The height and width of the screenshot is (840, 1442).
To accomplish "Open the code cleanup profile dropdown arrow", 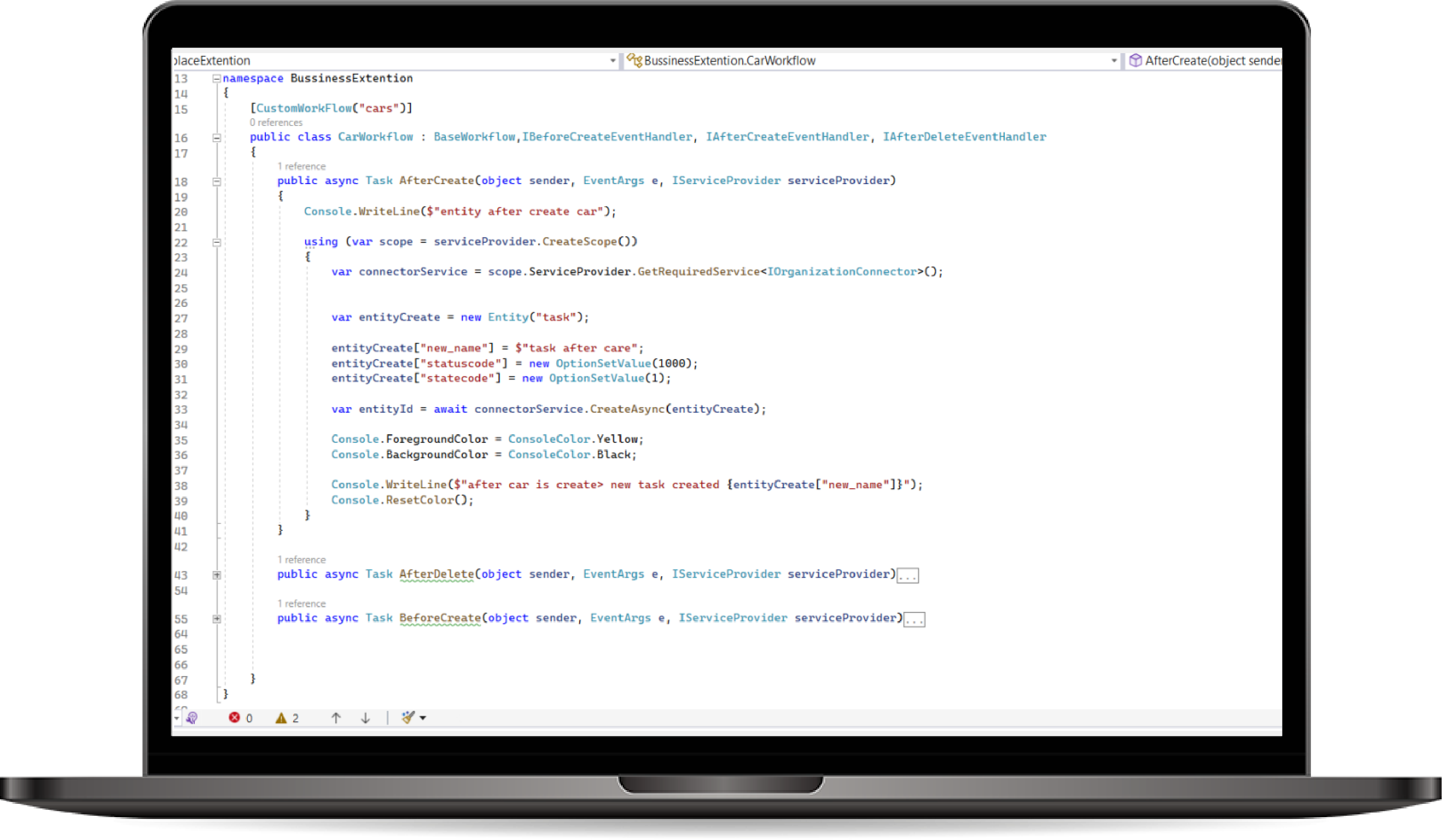I will [x=423, y=718].
